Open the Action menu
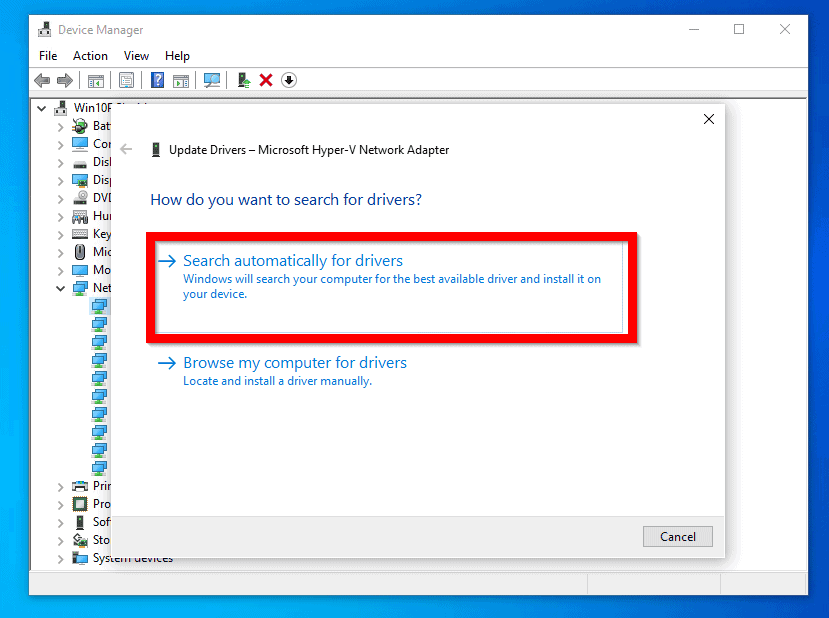The image size is (829, 618). click(x=90, y=56)
